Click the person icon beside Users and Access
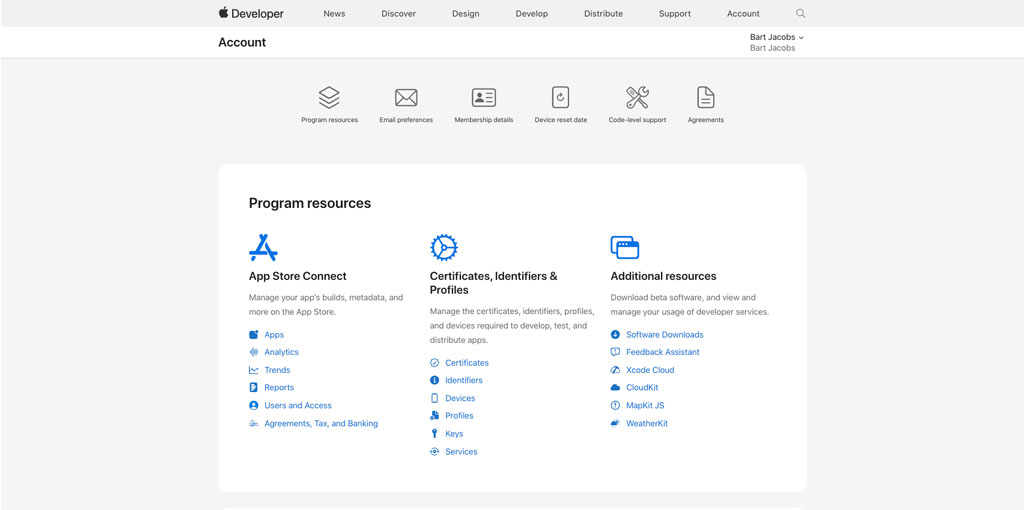 point(253,406)
